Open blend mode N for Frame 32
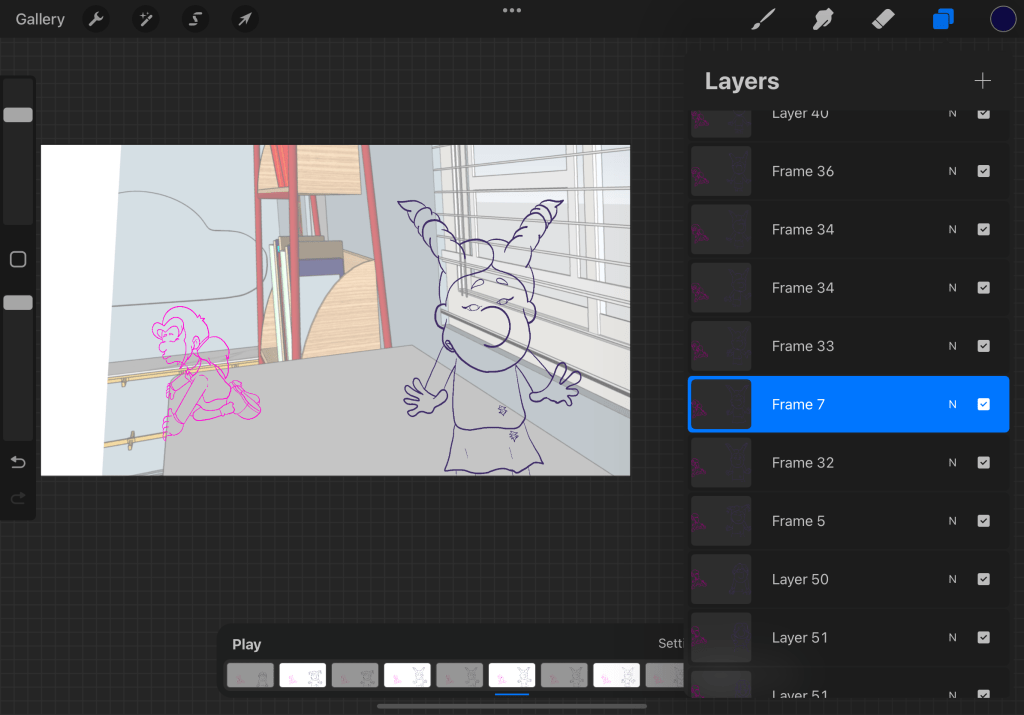The width and height of the screenshot is (1024, 715). click(952, 463)
